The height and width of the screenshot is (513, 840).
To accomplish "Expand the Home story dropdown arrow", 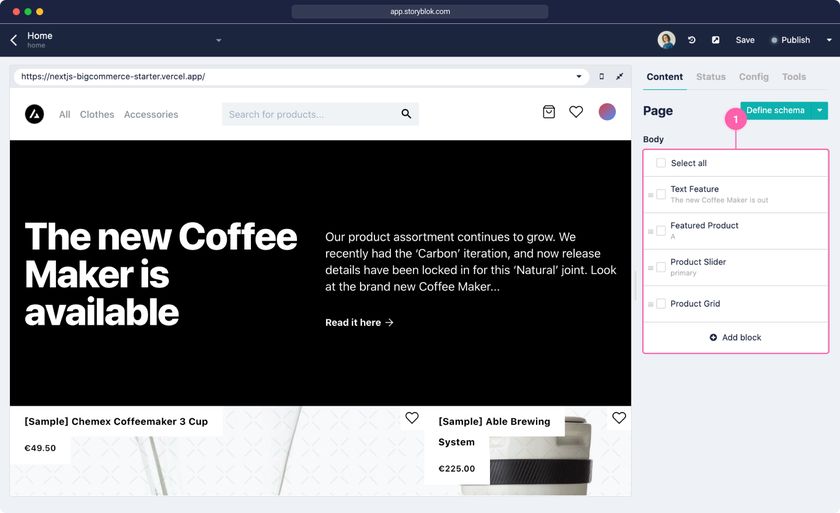I will point(219,40).
